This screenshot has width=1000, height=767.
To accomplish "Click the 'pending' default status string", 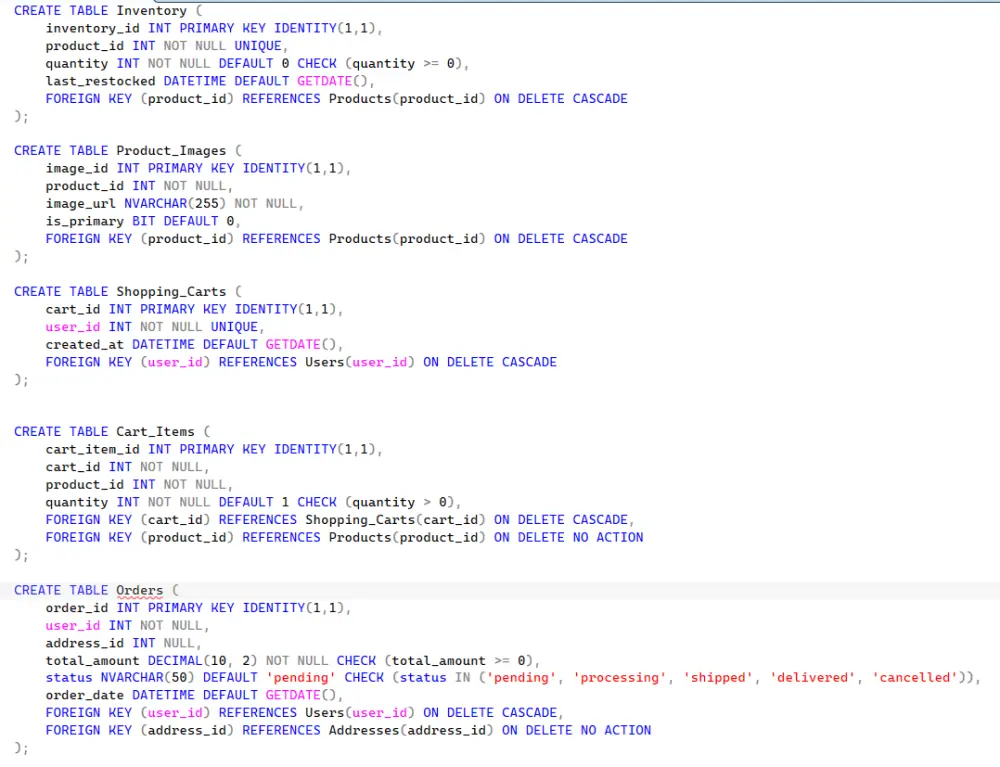I will pyautogui.click(x=301, y=678).
